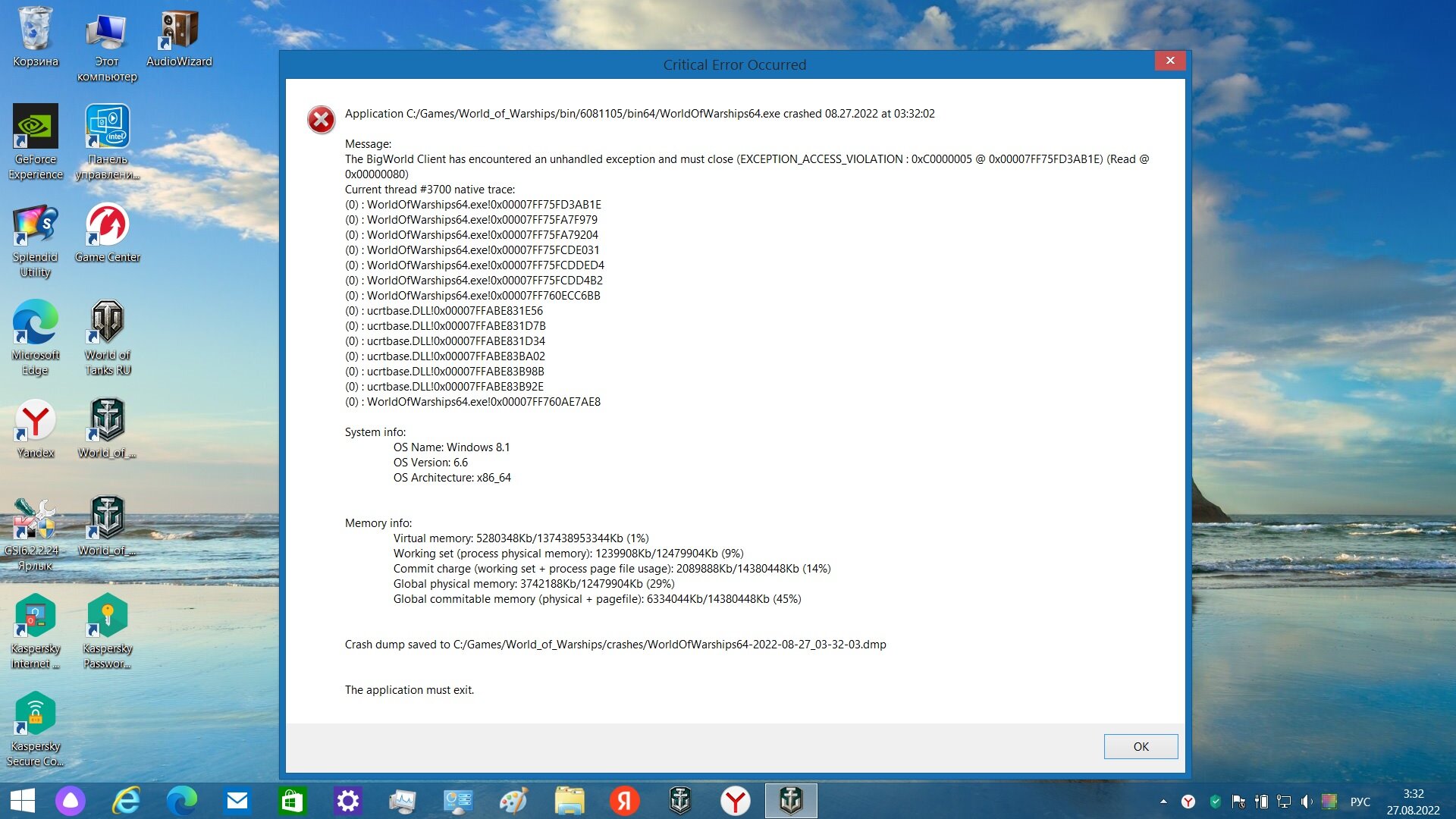
Task: Open Корзина on the desktop
Action: (36, 37)
